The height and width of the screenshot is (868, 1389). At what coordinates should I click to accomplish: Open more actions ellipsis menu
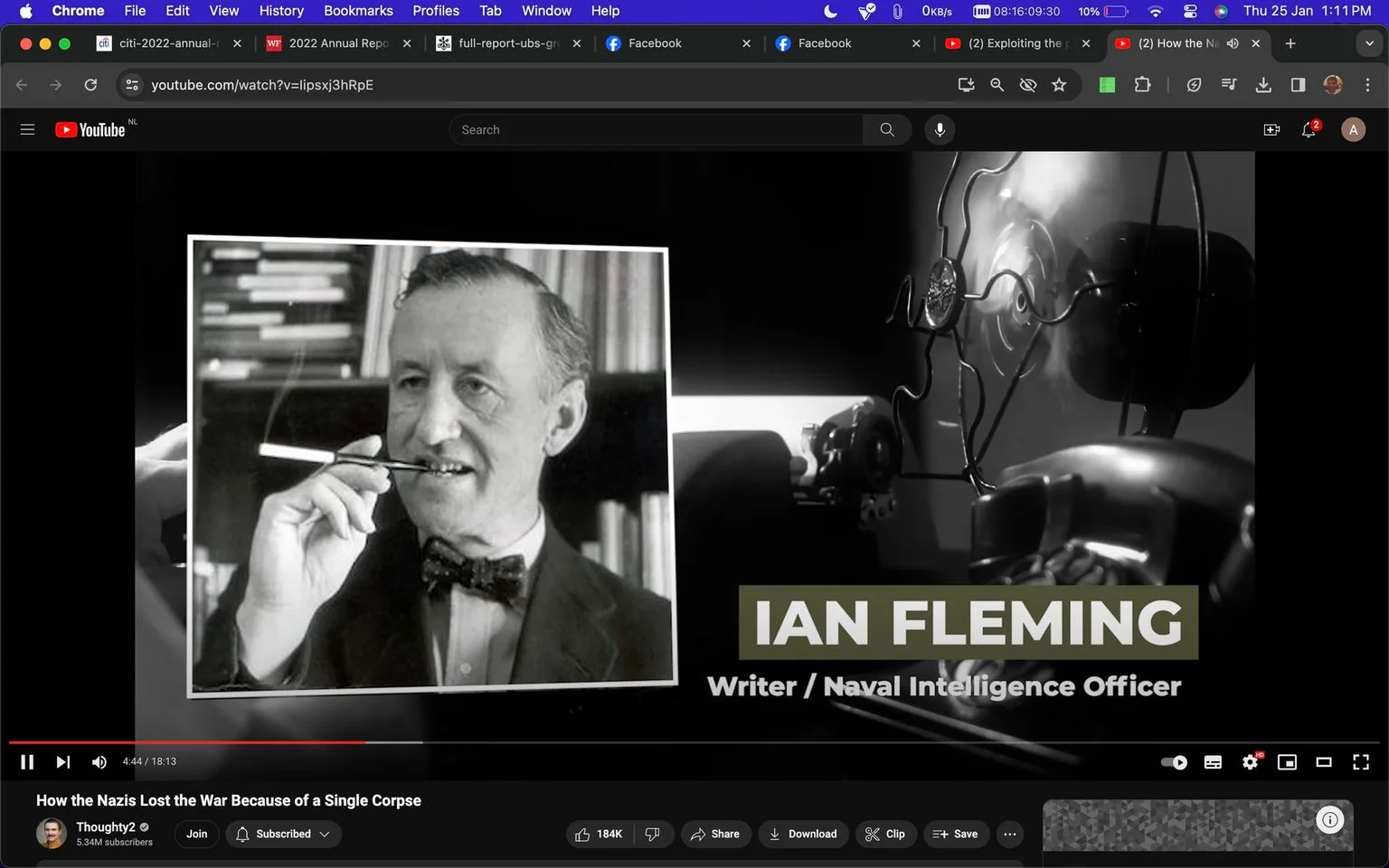[x=1010, y=834]
